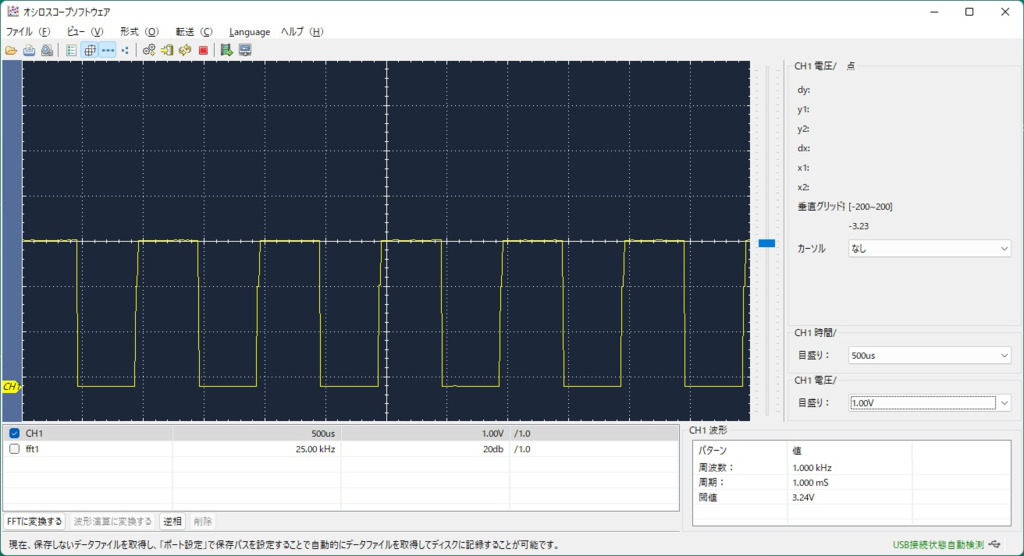Switch to scattered dots display icon
The image size is (1024, 556).
pyautogui.click(x=125, y=50)
